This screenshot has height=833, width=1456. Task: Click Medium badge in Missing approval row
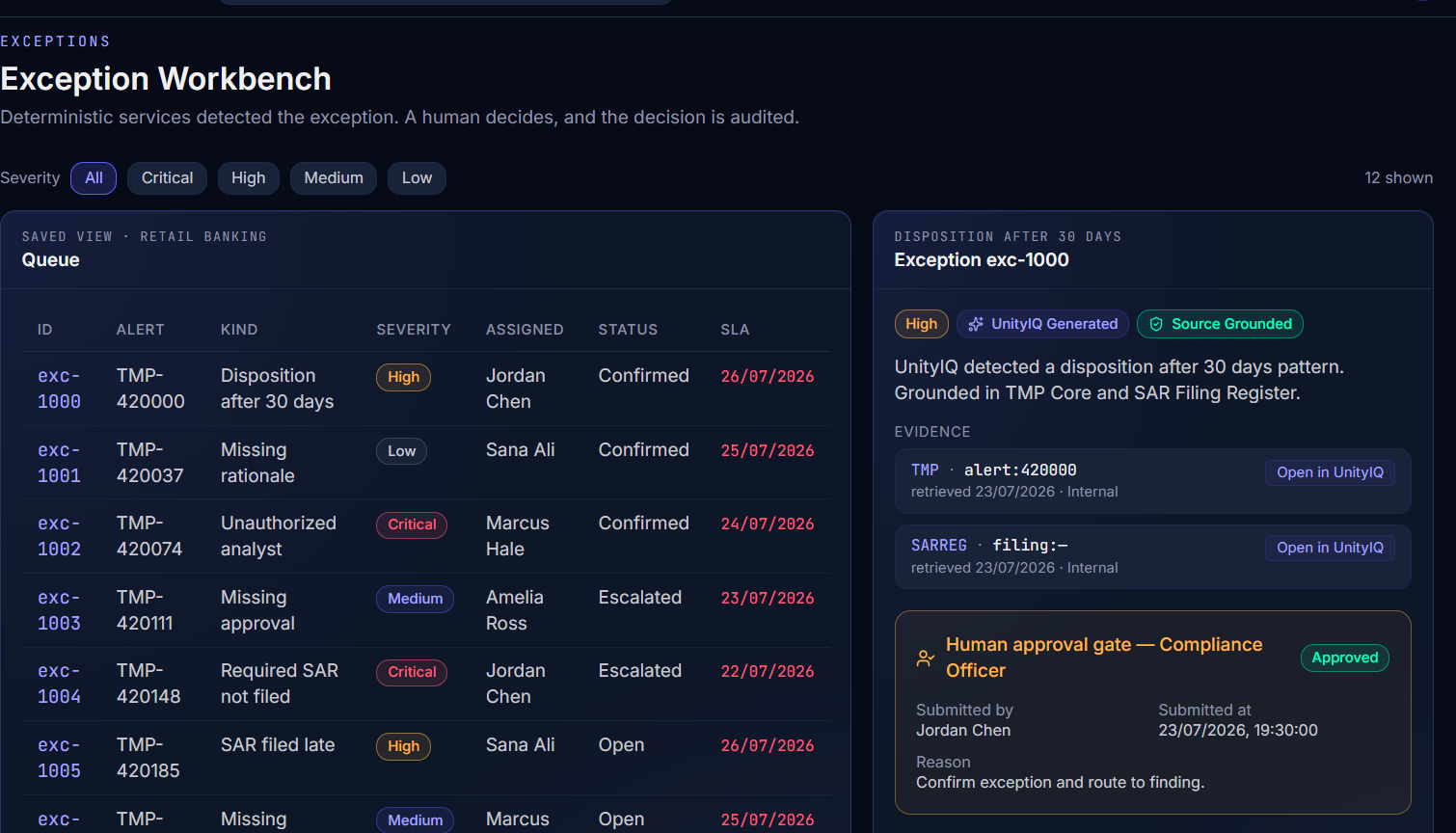pyautogui.click(x=415, y=599)
